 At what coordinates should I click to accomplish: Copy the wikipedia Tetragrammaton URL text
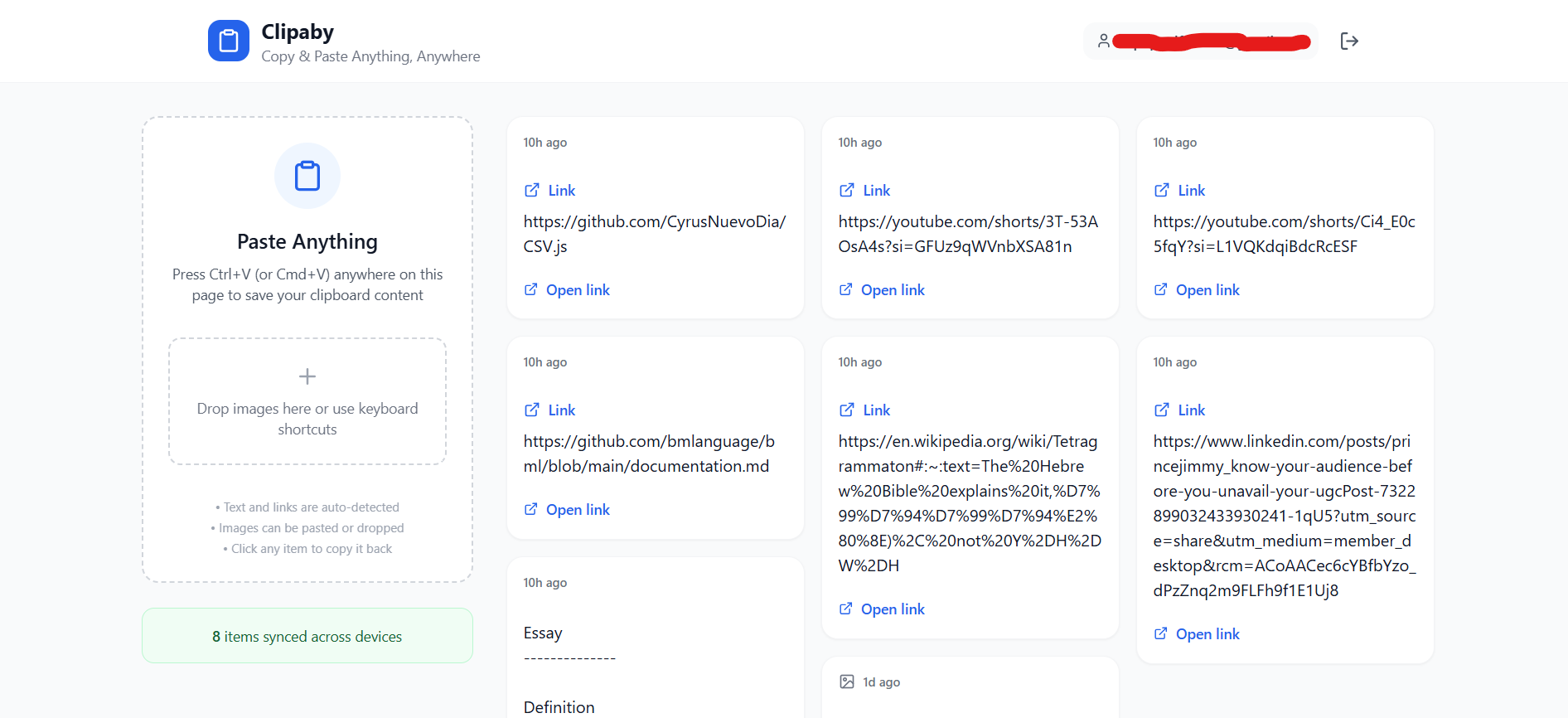click(x=970, y=503)
